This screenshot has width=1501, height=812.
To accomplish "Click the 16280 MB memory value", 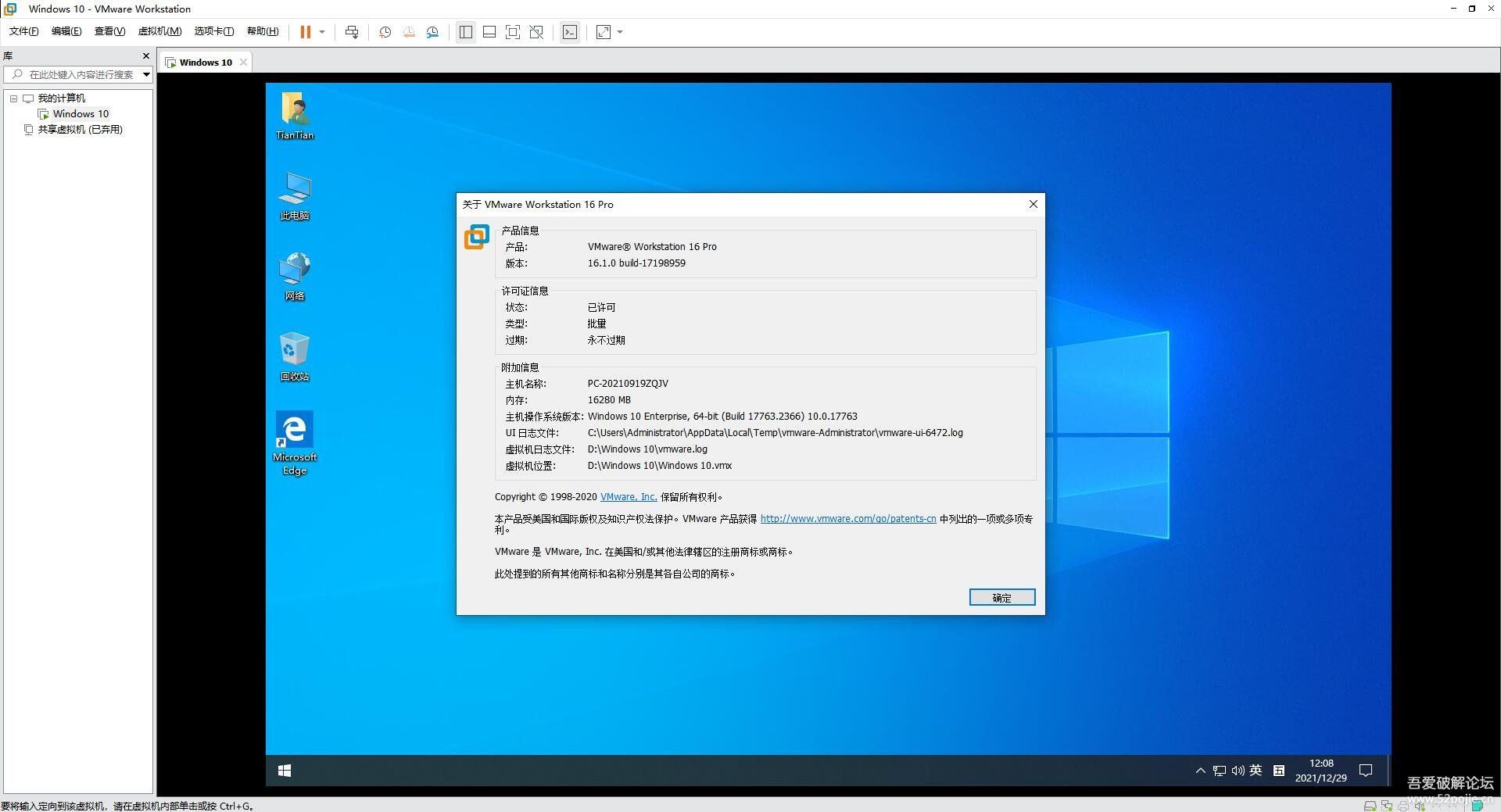I will coord(609,400).
